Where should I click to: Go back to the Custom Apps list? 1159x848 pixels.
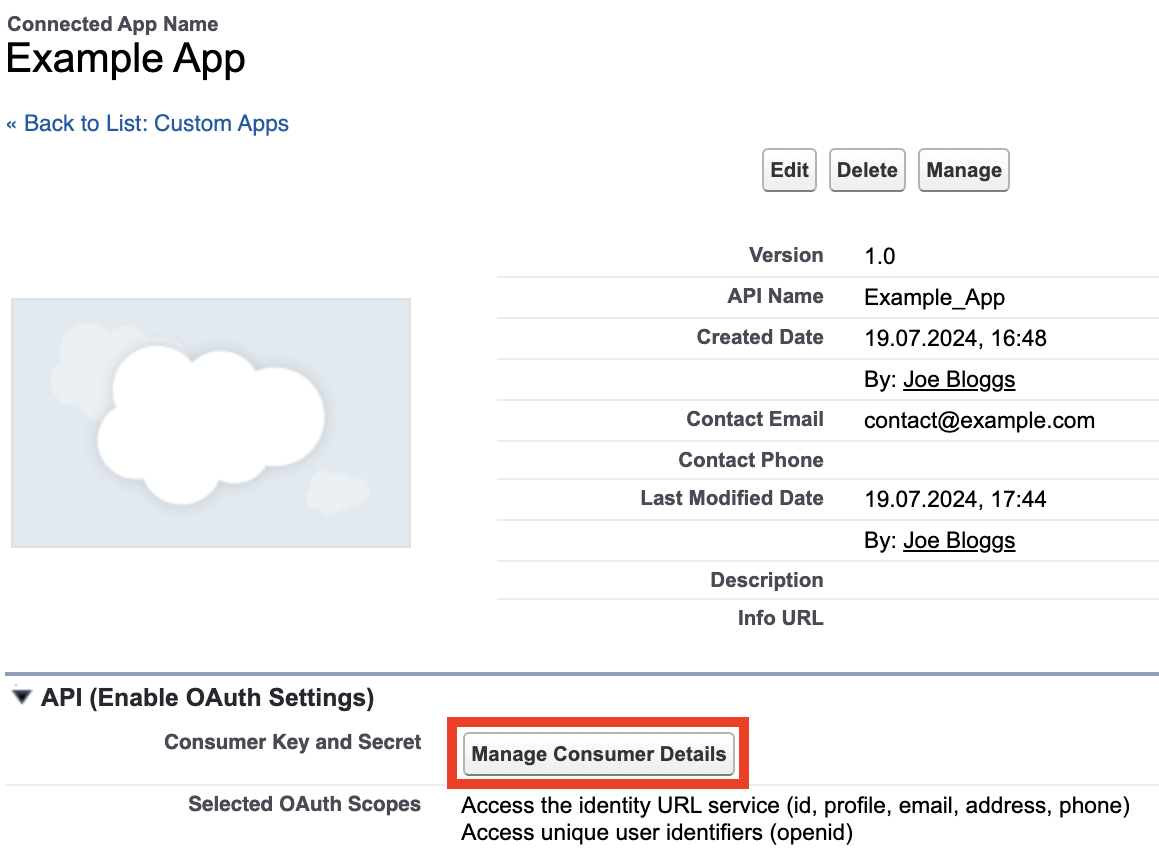click(x=148, y=123)
